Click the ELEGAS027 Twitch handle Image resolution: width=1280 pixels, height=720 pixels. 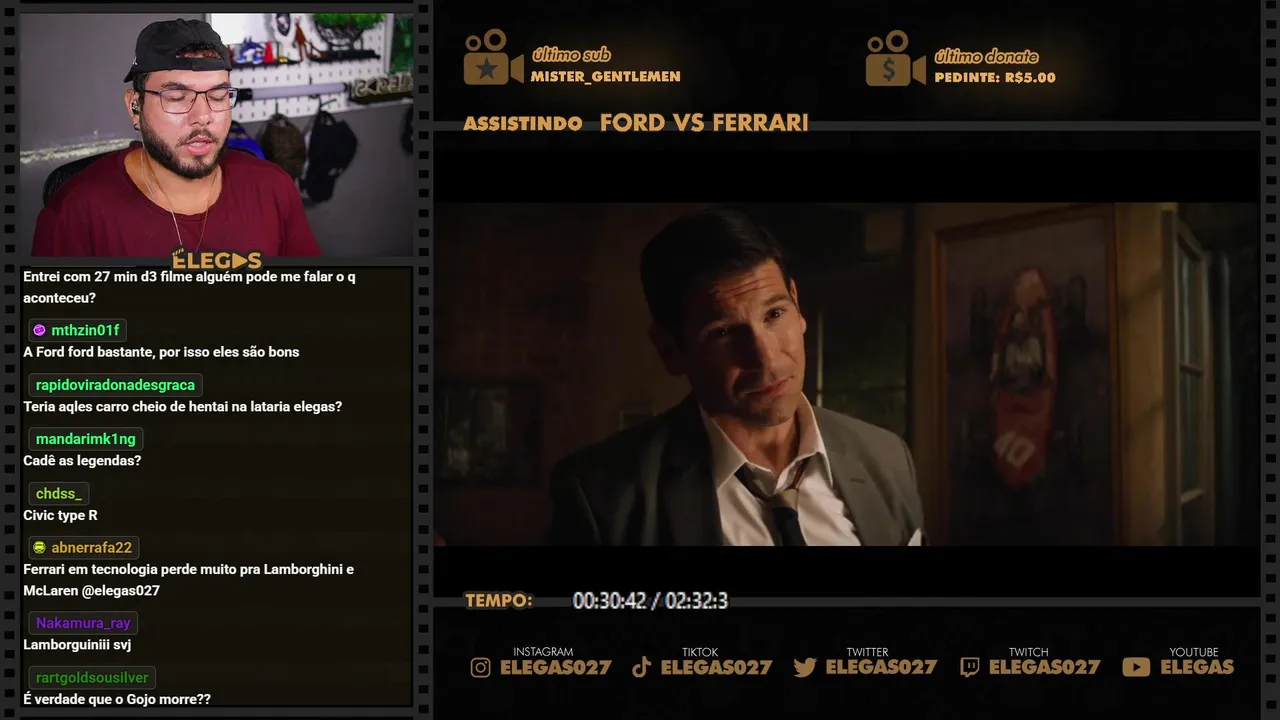coord(1044,668)
